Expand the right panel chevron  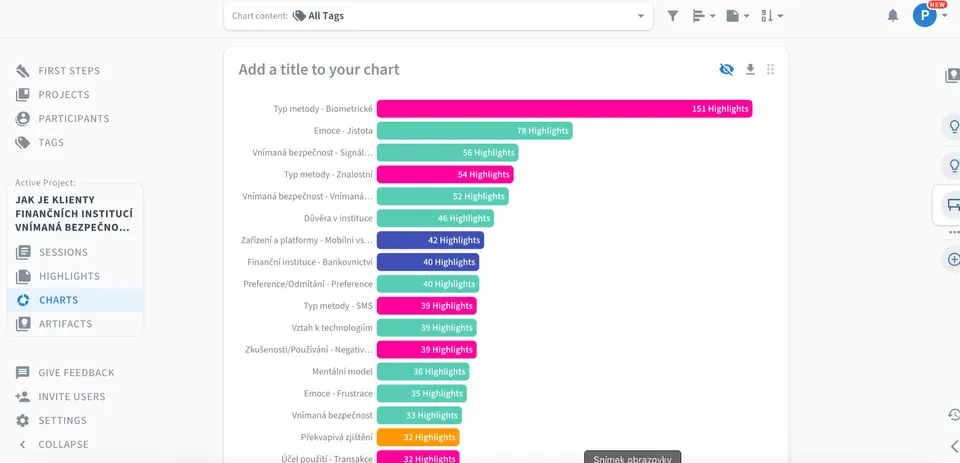pos(954,445)
